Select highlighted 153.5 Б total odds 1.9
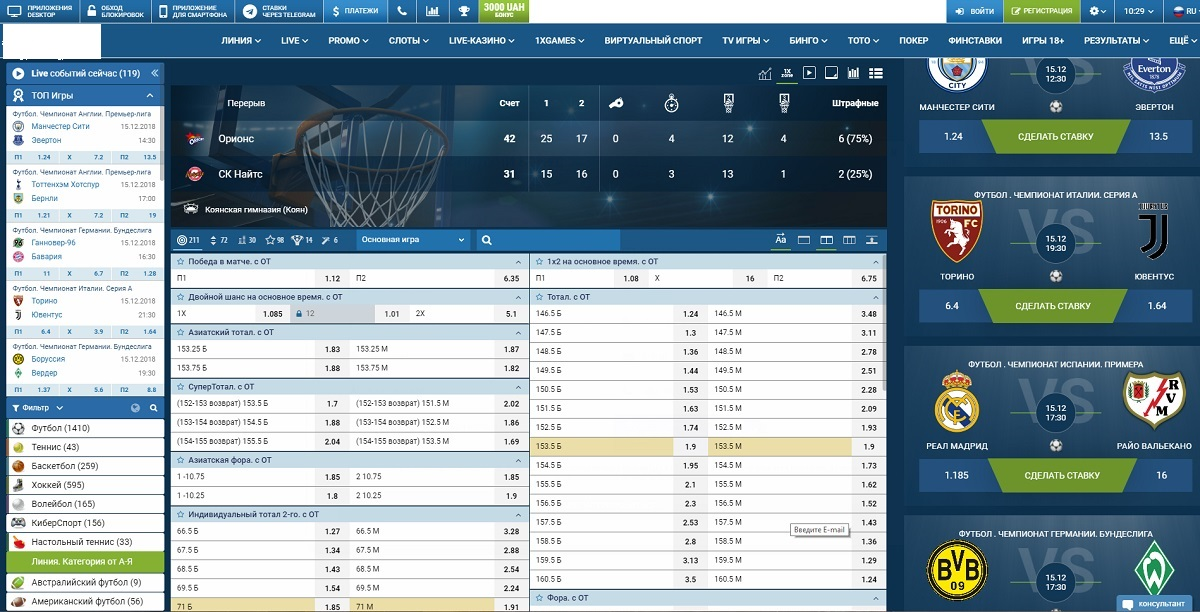The width and height of the screenshot is (1200, 612). click(x=619, y=446)
